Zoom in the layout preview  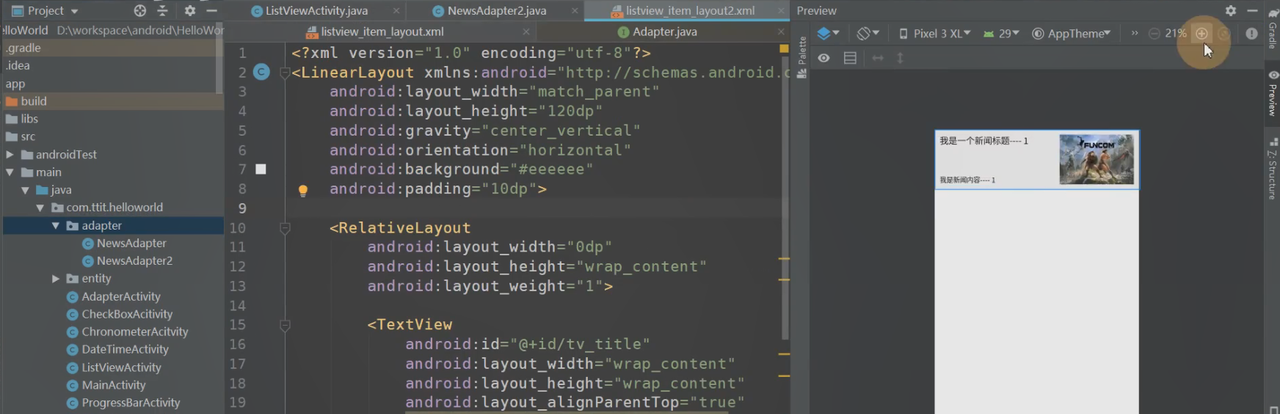(x=1202, y=33)
